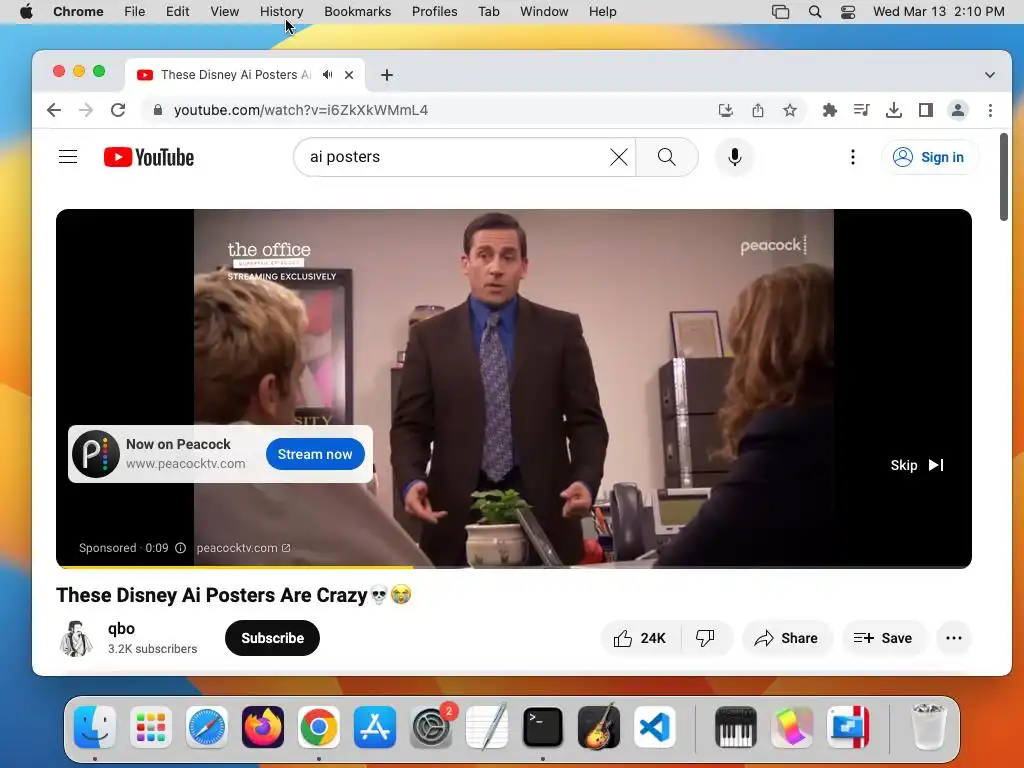Open Chrome profile avatar menu
Screen dimensions: 1024x768
click(957, 110)
